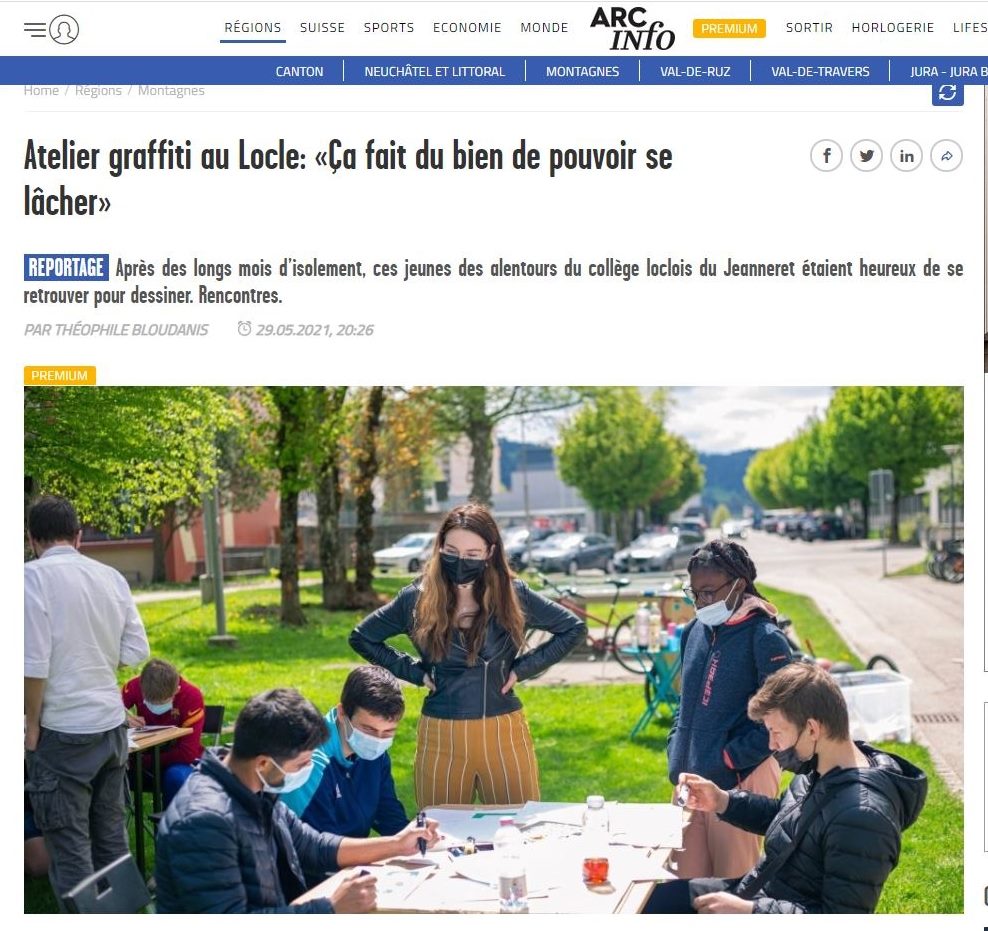Click the yellow Premium button in header
988x931 pixels.
point(729,28)
